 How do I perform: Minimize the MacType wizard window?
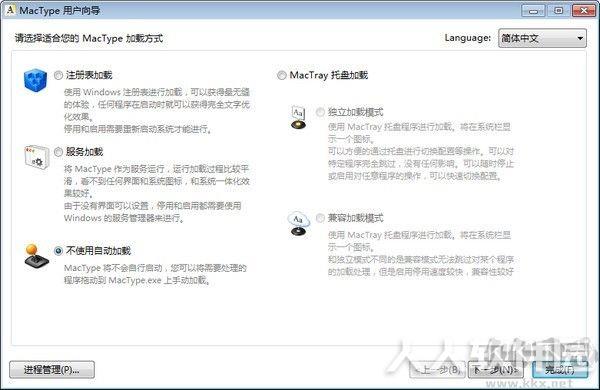pos(533,11)
